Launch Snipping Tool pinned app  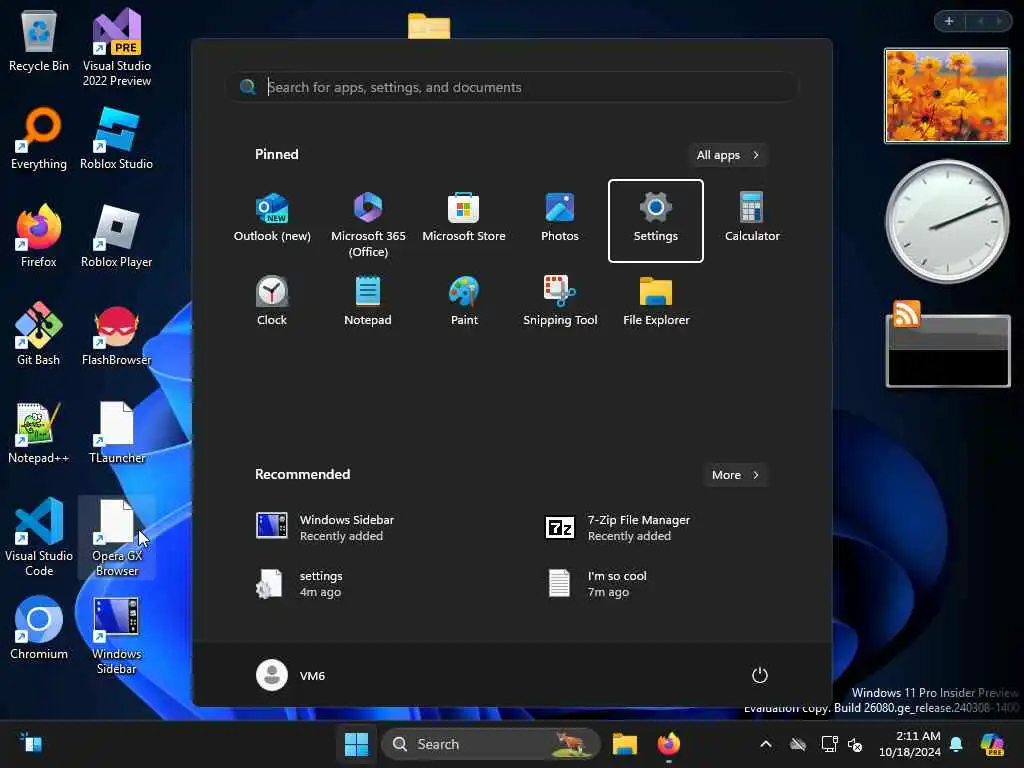tap(560, 302)
